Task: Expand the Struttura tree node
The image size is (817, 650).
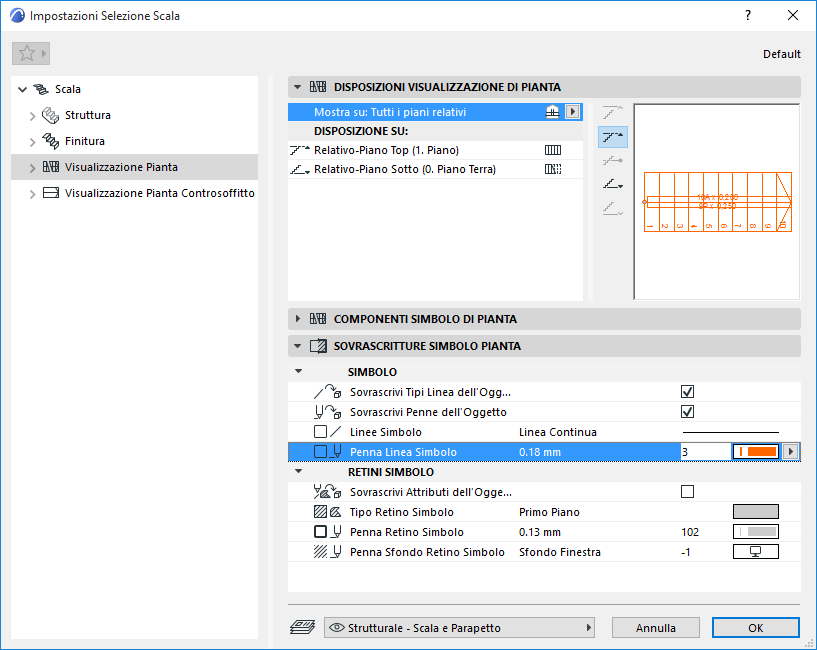Action: click(32, 116)
